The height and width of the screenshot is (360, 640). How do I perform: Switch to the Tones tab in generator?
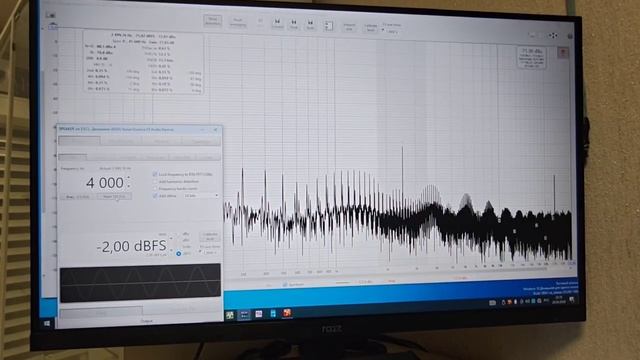[79, 141]
